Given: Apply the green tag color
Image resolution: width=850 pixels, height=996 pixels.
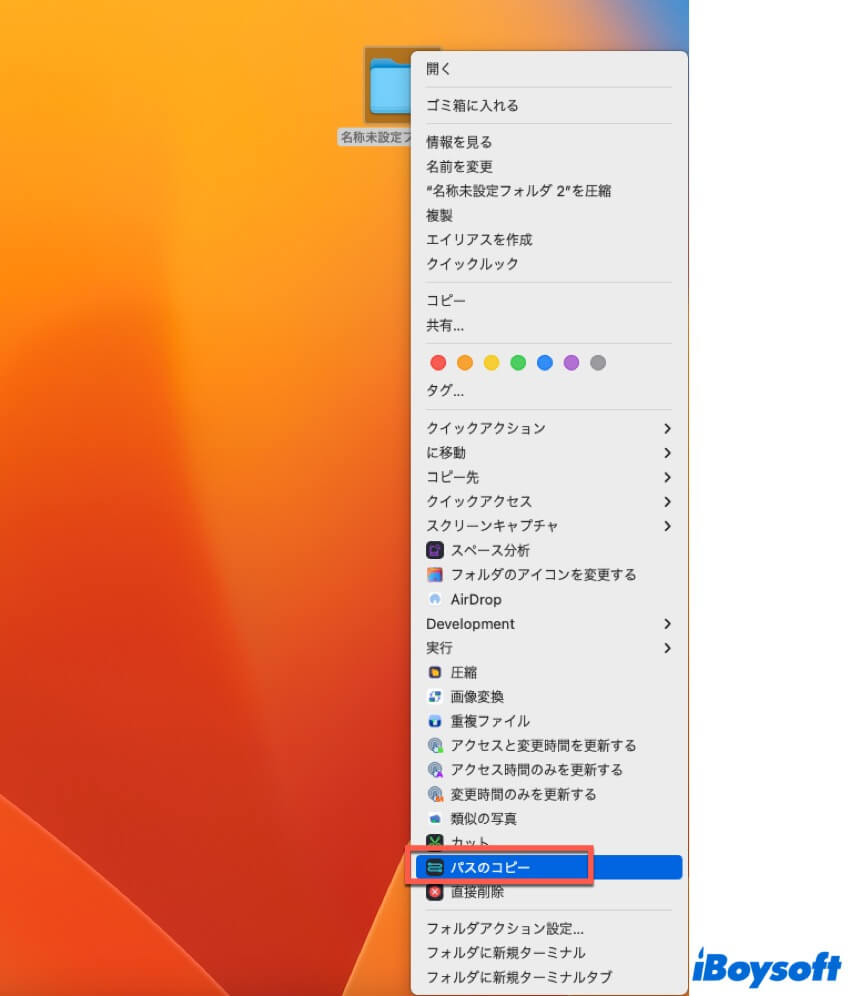Looking at the screenshot, I should (x=518, y=363).
